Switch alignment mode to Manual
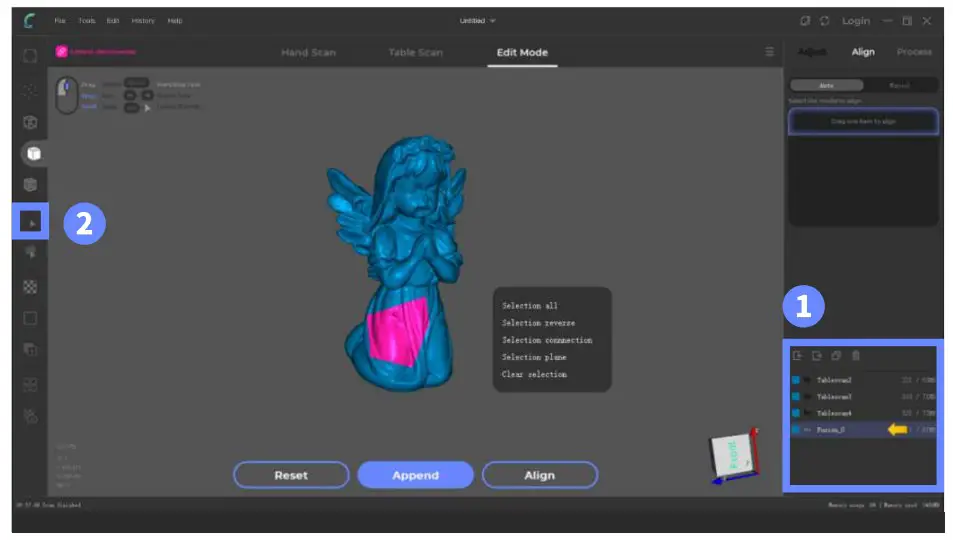 900,86
